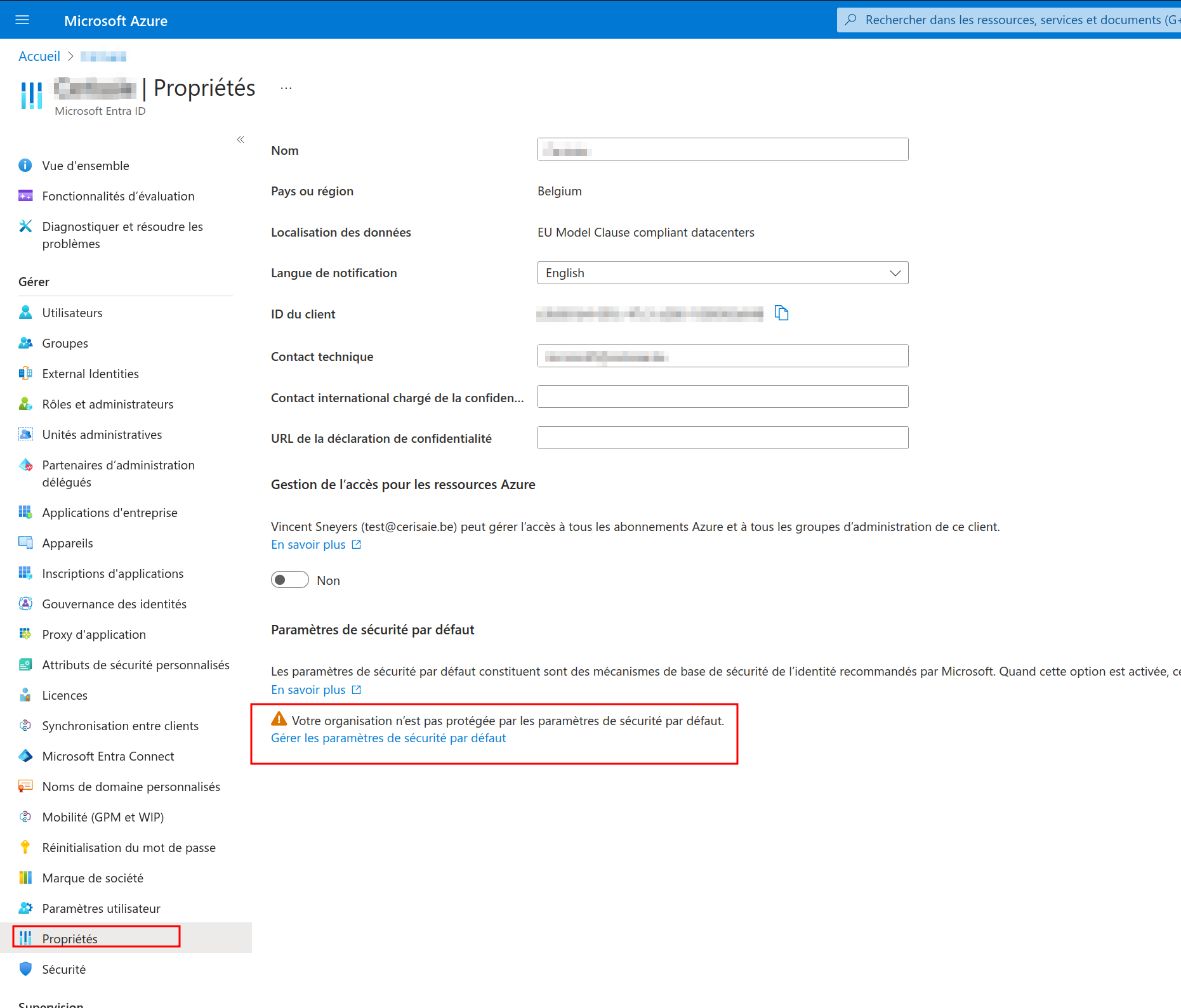The image size is (1181, 1008).
Task: Toggle Azure resource access management switch
Action: tap(290, 580)
